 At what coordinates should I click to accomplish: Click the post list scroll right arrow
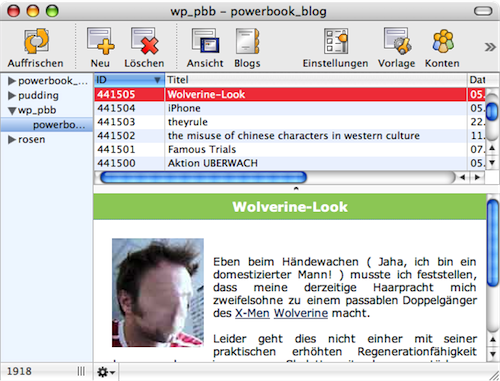point(477,177)
